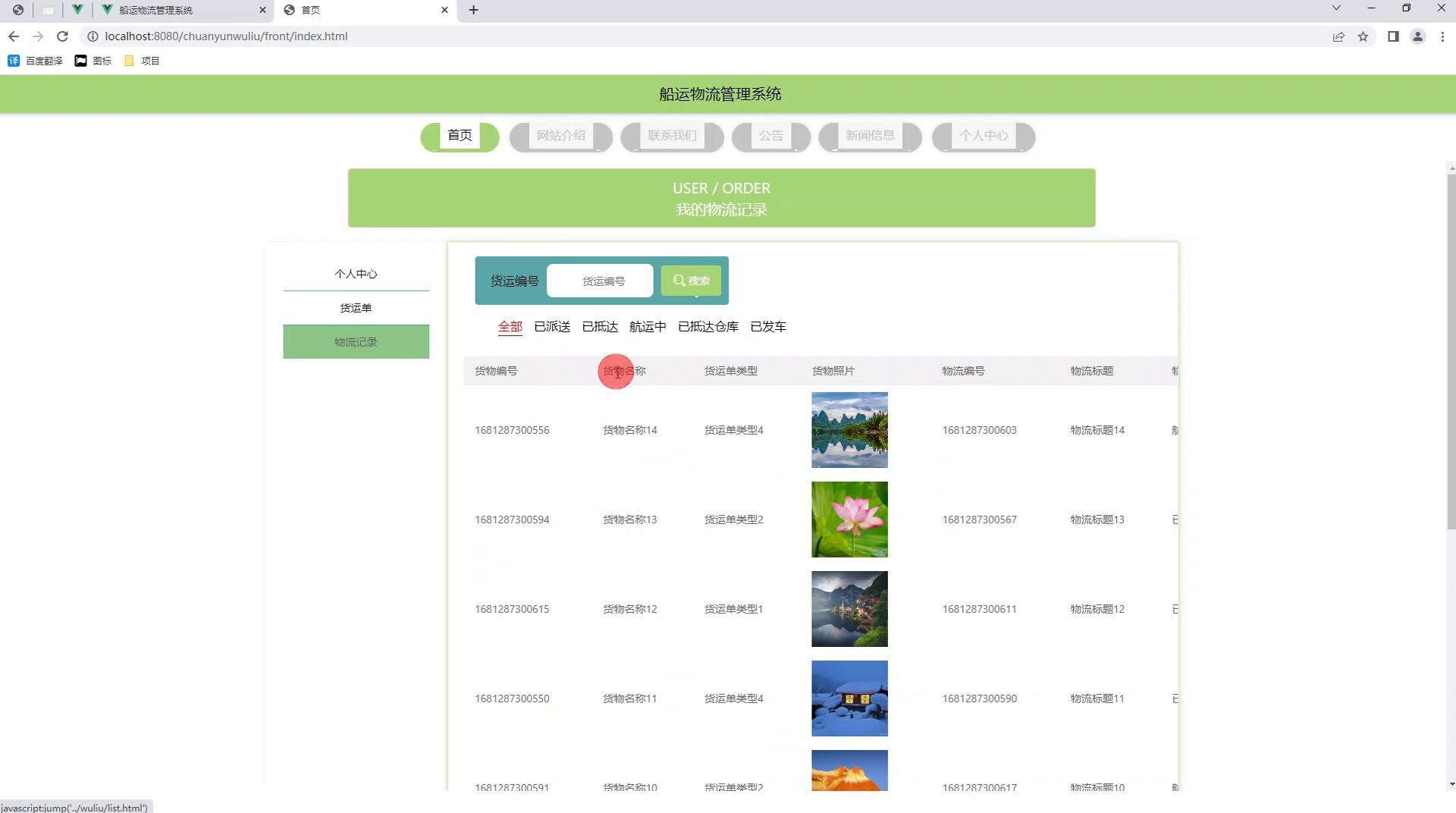1456x813 pixels.
Task: Click cell 货运单类型1
Action: click(x=734, y=609)
